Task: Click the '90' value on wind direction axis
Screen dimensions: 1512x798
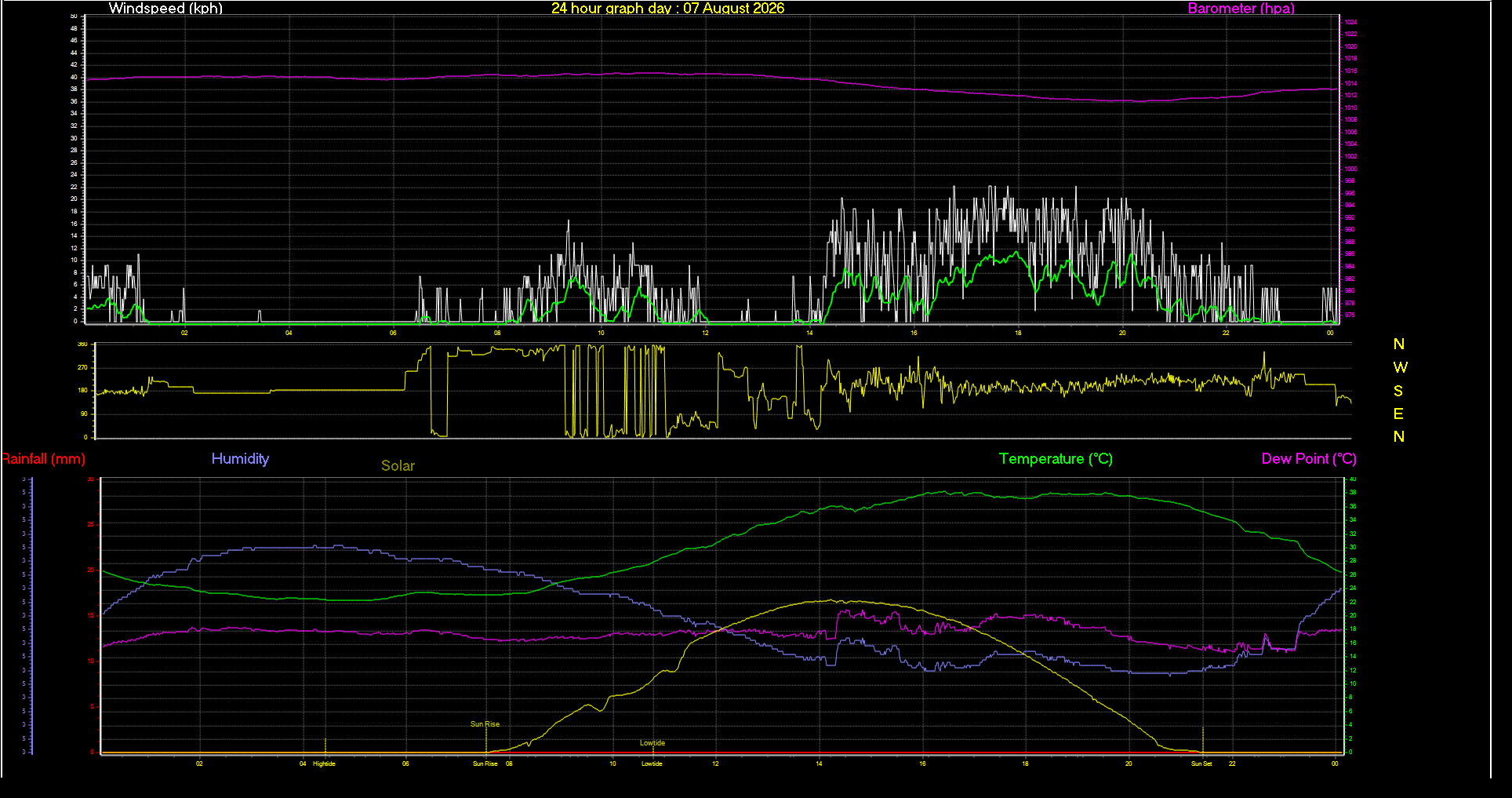Action: tap(84, 414)
